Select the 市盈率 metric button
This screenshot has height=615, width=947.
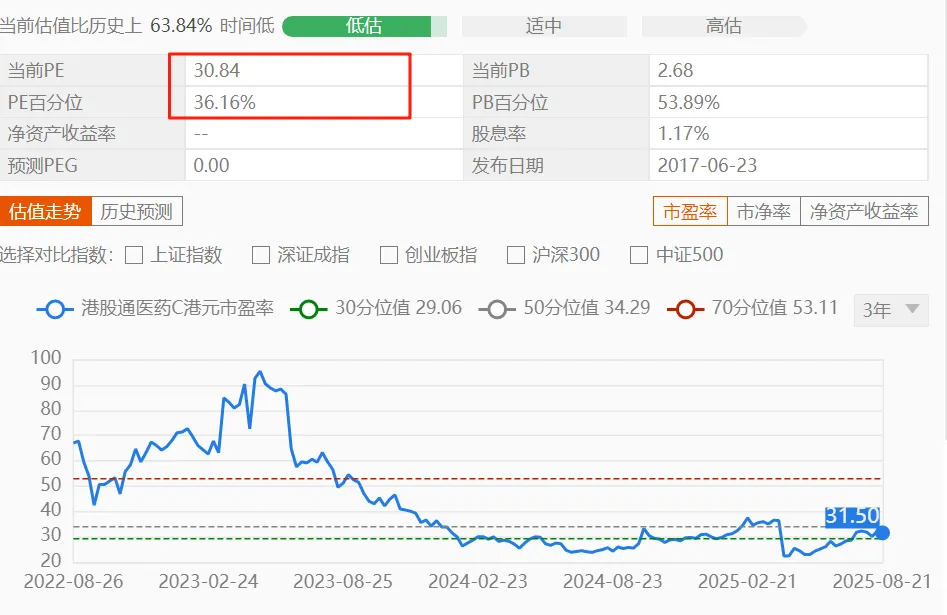click(x=690, y=211)
